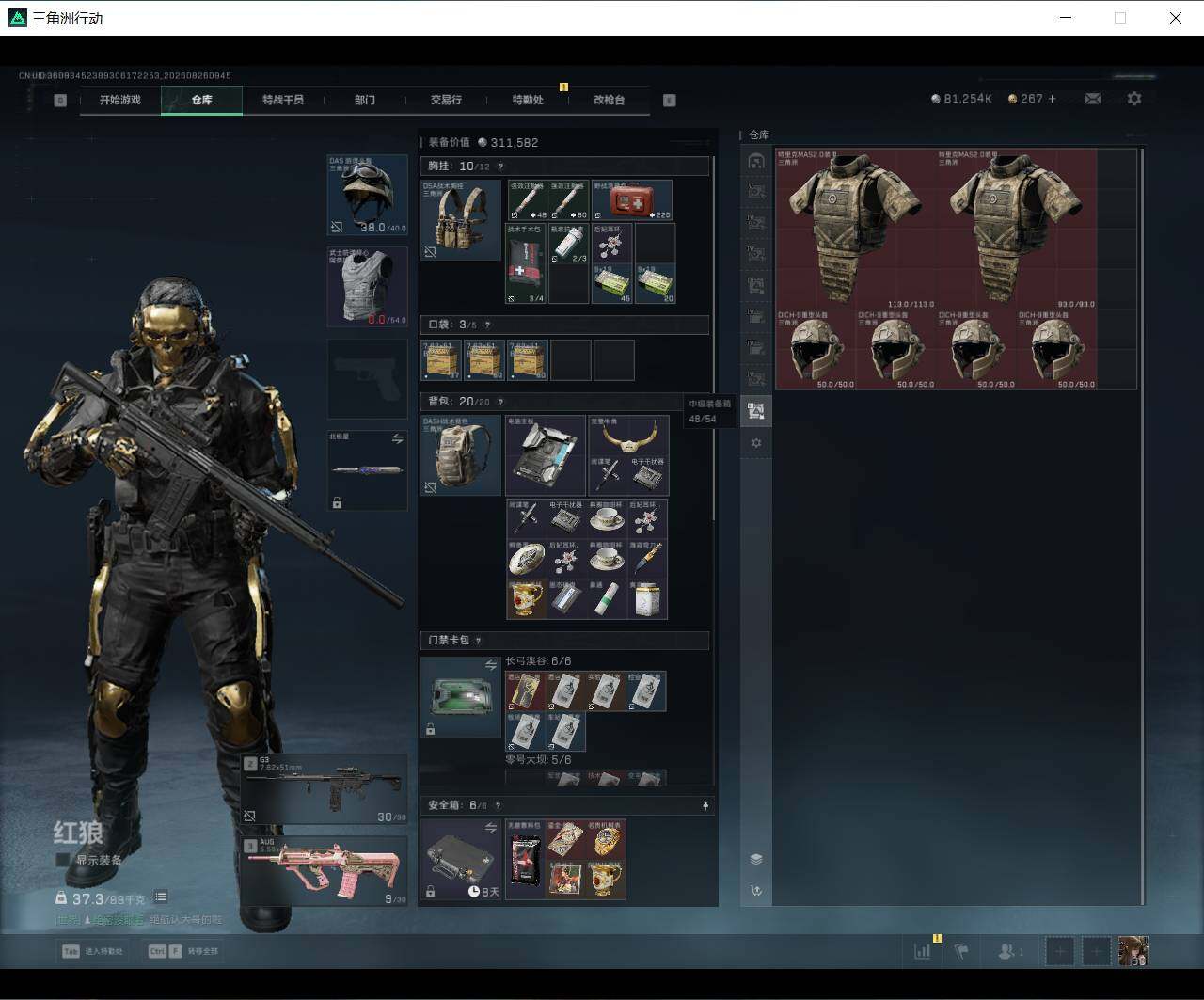Open the stash sidebar gear icon
The height and width of the screenshot is (1000, 1204).
pos(755,443)
